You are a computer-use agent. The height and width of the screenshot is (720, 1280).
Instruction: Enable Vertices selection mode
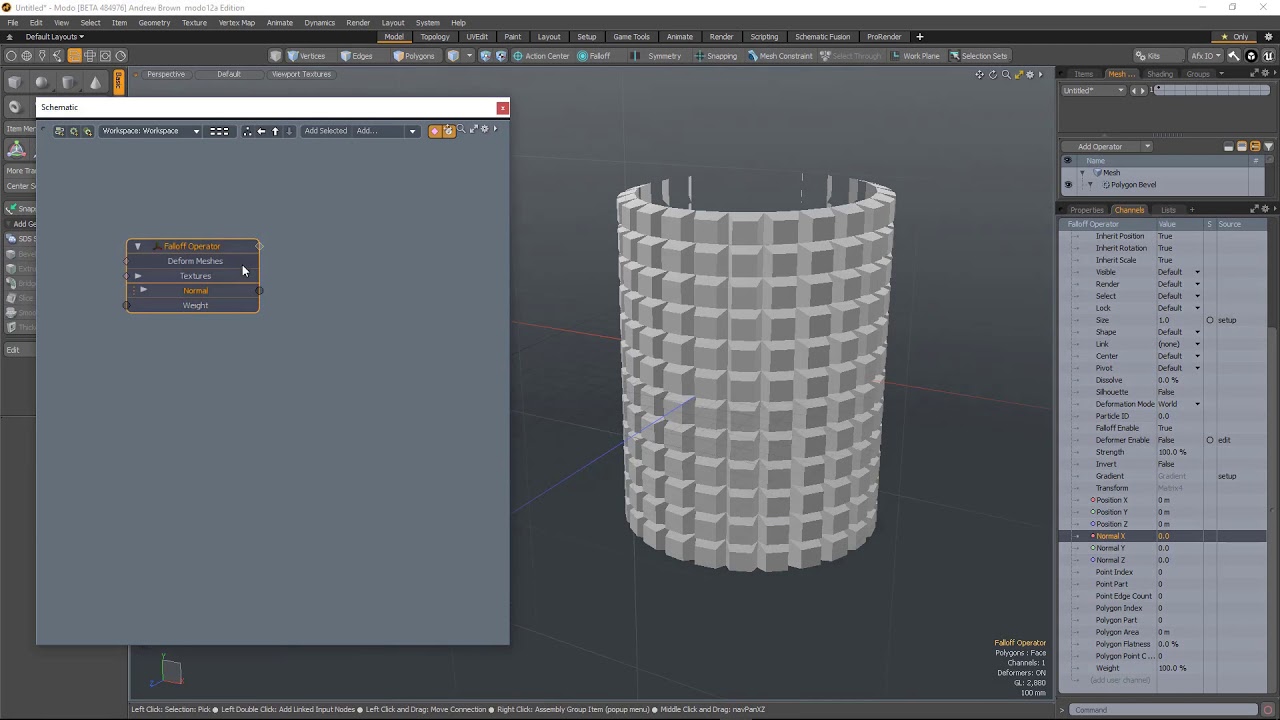(306, 56)
